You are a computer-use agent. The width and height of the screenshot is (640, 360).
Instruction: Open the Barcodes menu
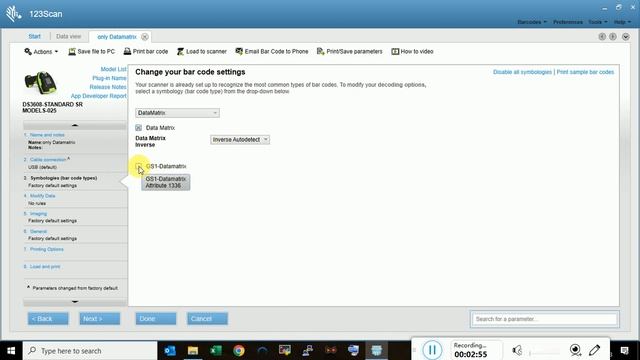532,22
